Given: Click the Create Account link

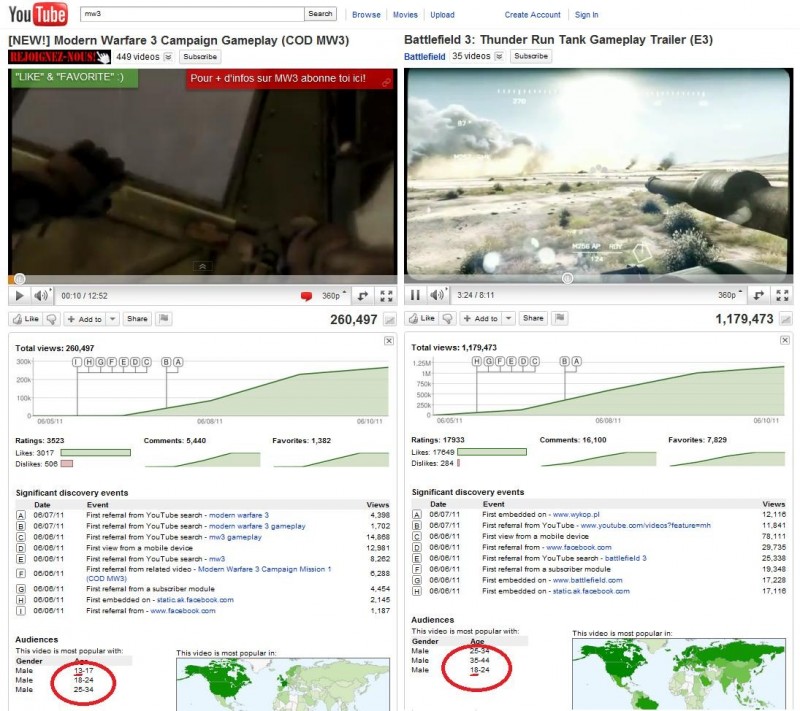Looking at the screenshot, I should (x=532, y=15).
